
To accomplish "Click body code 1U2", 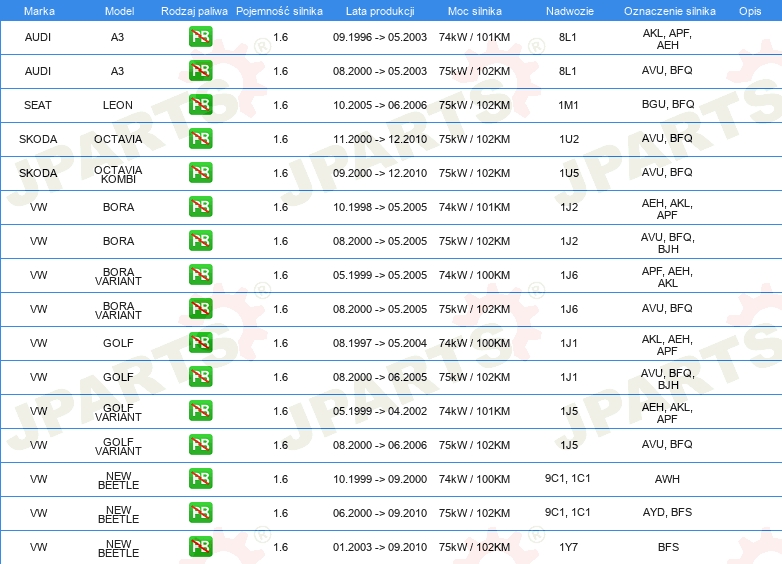I will click(x=569, y=139).
